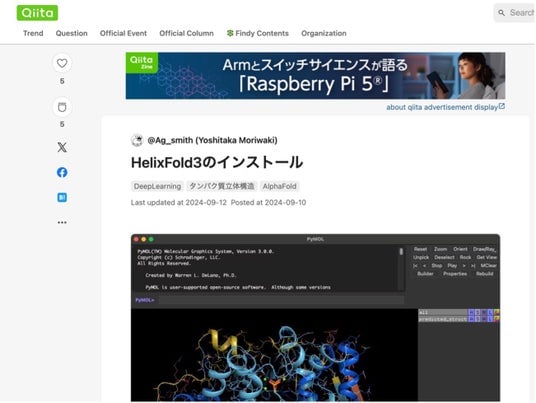Visit the Organization section

(x=324, y=33)
